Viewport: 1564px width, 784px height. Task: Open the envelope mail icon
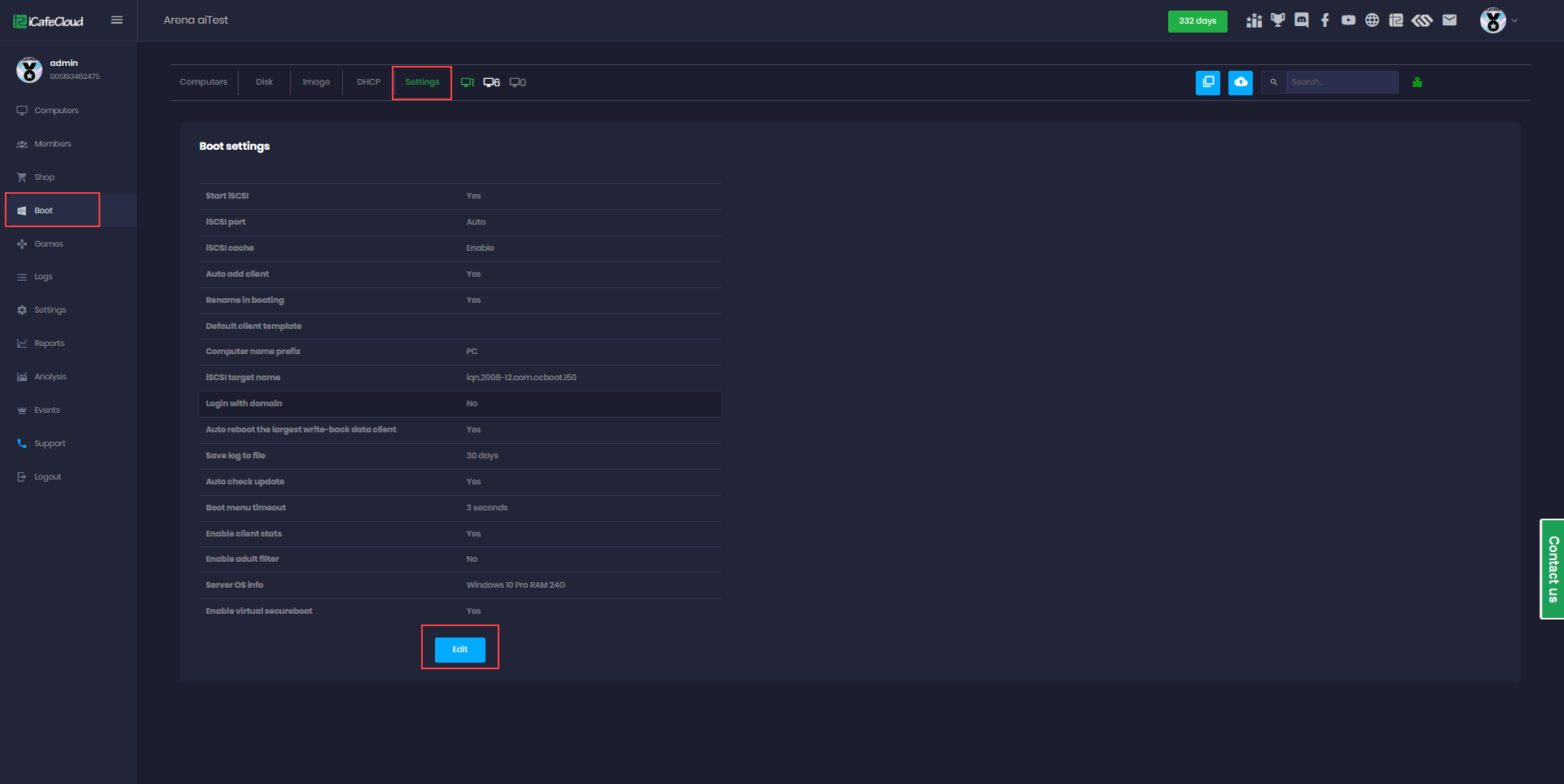point(1450,20)
